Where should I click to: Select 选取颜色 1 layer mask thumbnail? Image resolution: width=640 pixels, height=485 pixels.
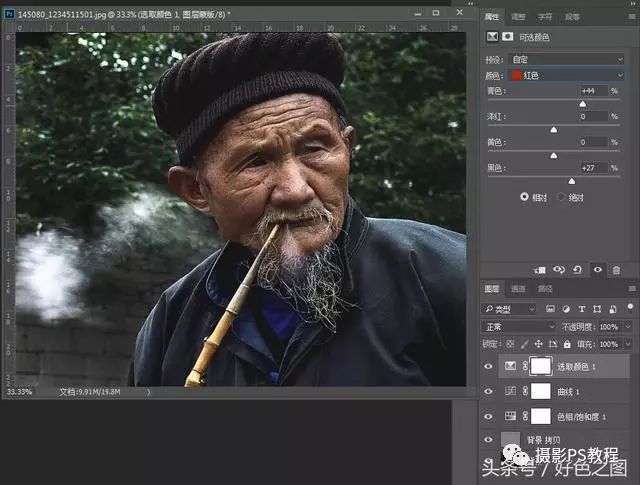coord(541,366)
